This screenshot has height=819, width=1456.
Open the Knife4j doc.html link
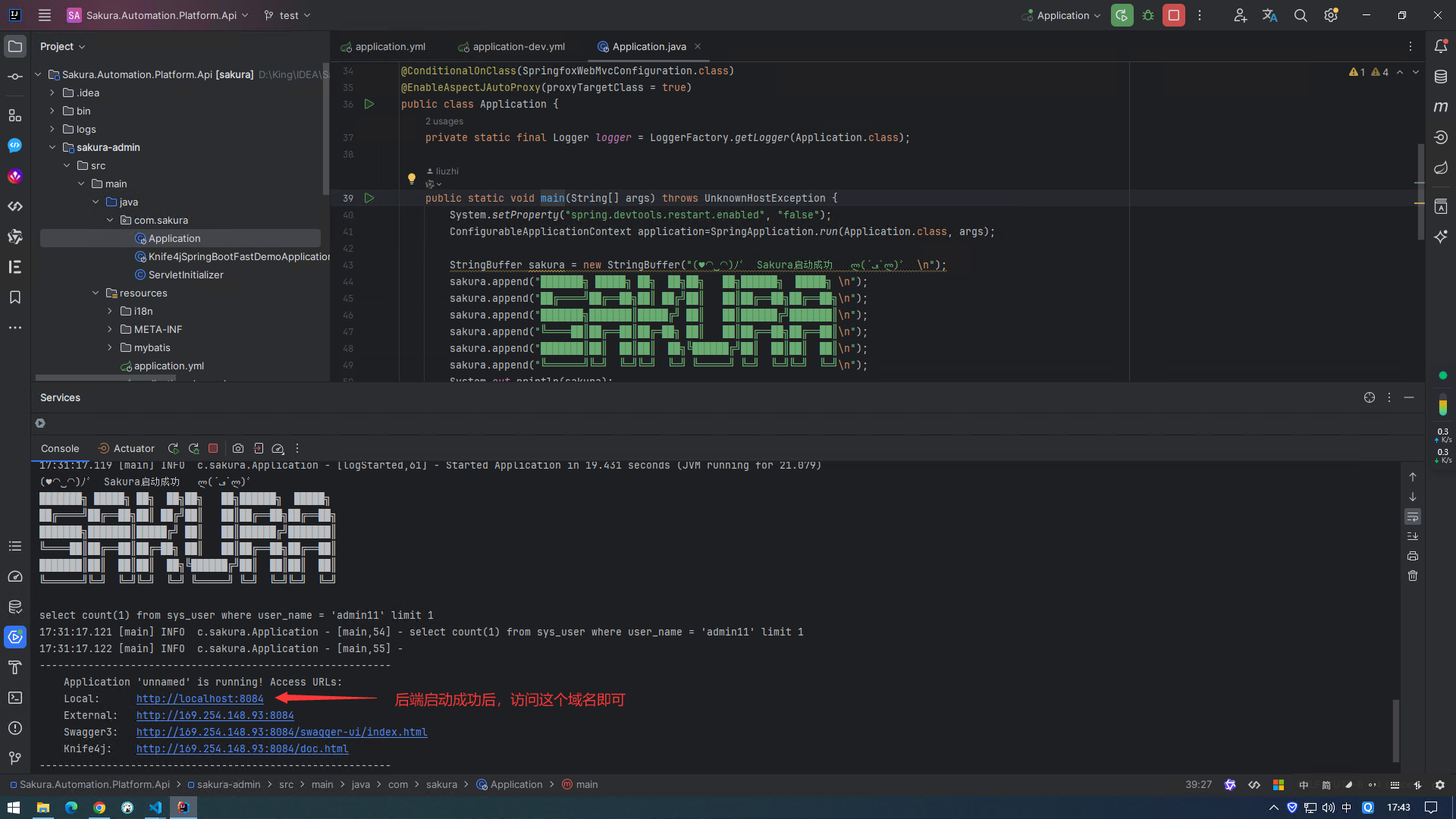pos(243,748)
